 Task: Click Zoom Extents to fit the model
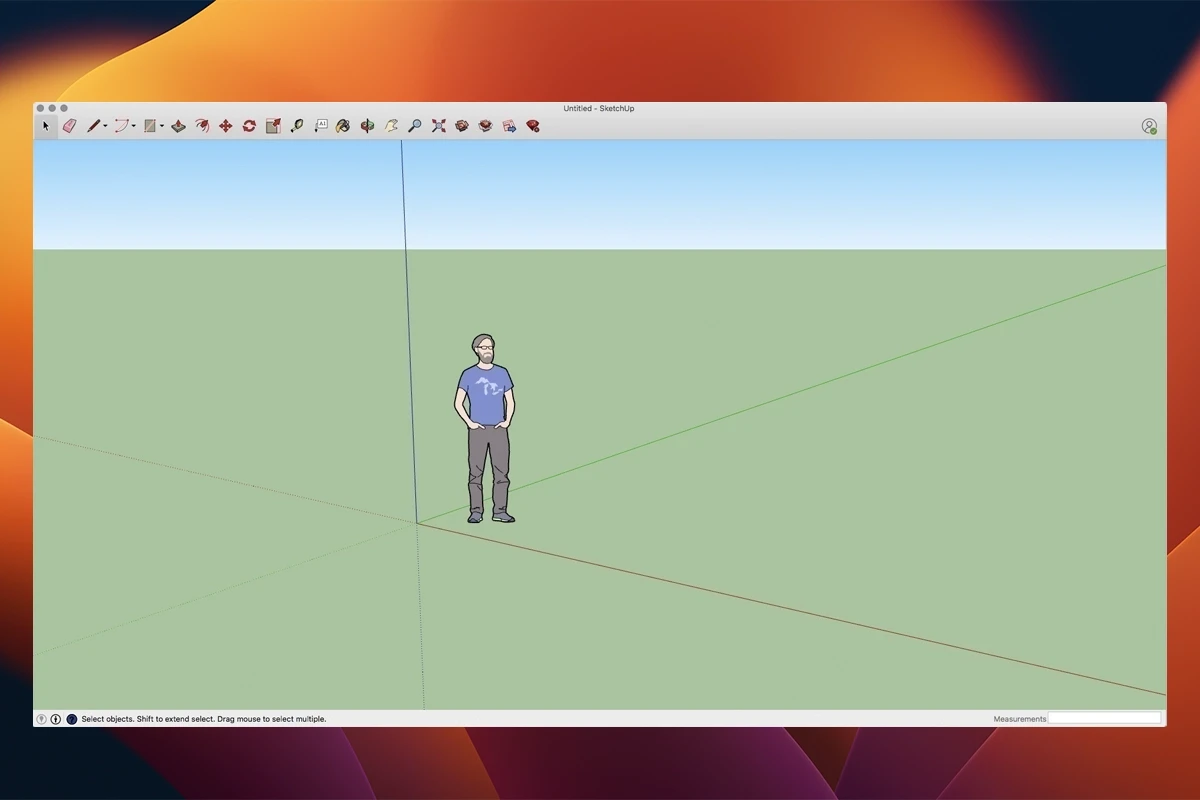pyautogui.click(x=440, y=125)
